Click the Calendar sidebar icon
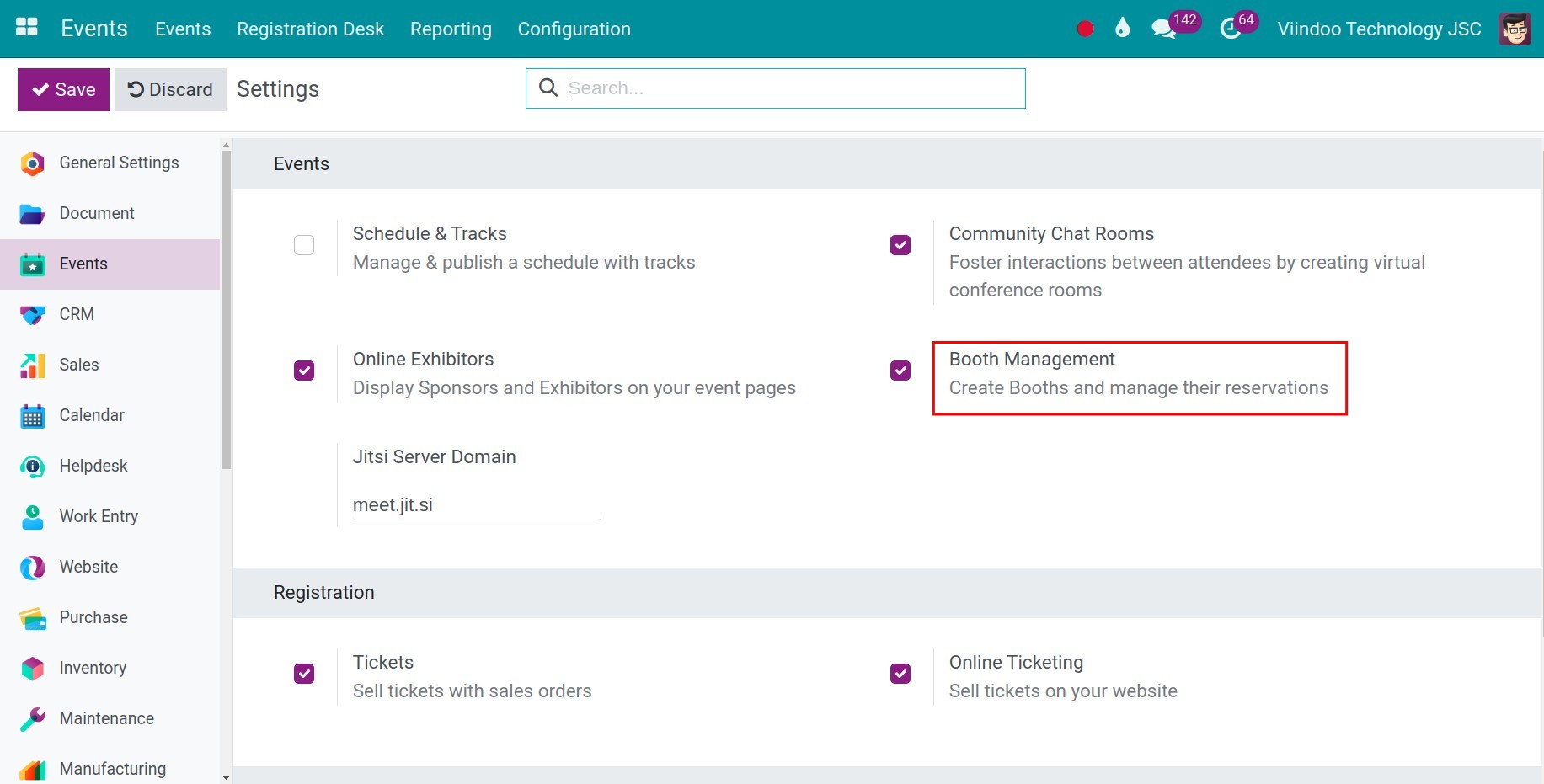The height and width of the screenshot is (784, 1544). 32,416
